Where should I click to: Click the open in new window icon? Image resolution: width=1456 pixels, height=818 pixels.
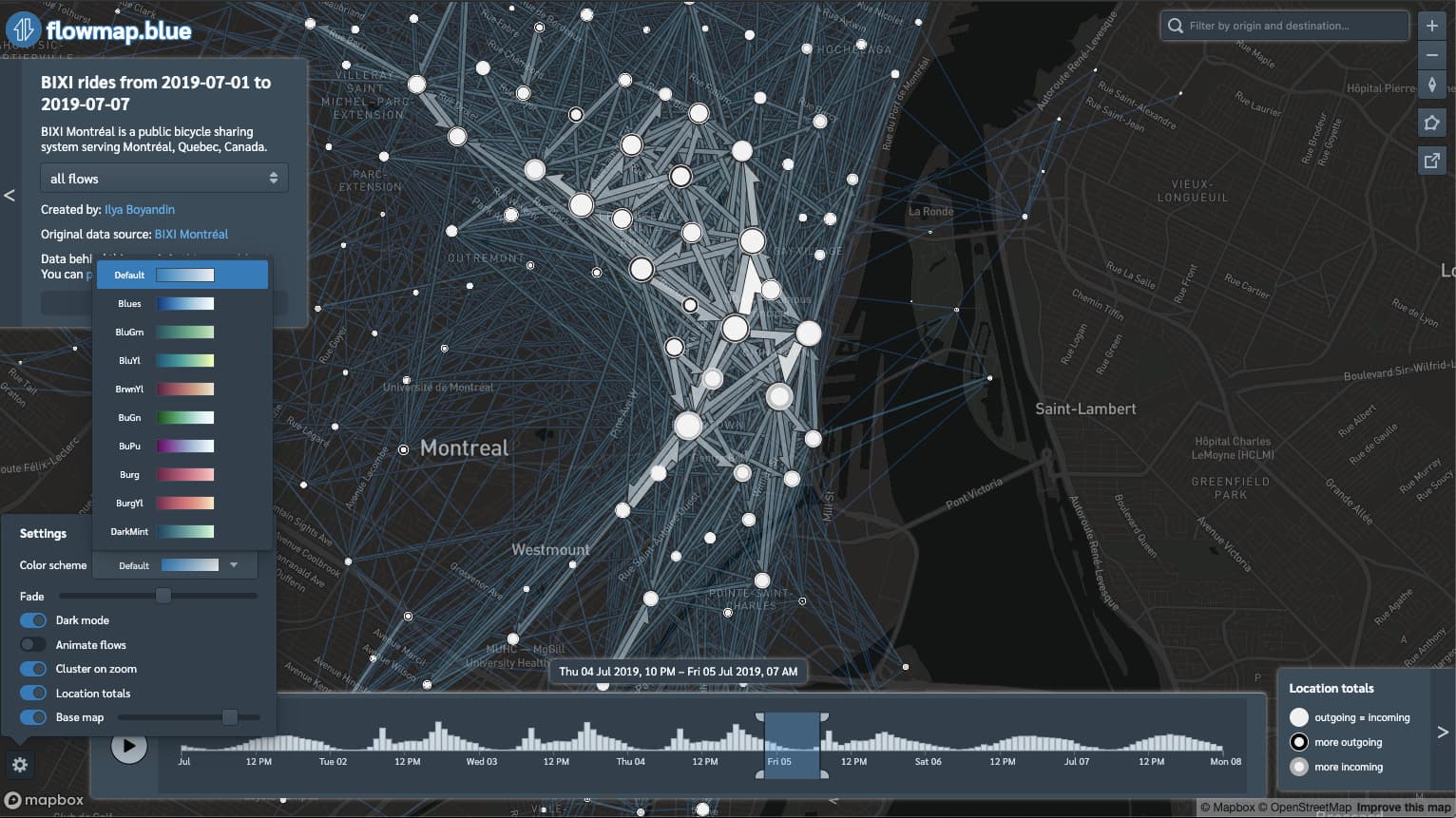pos(1431,160)
